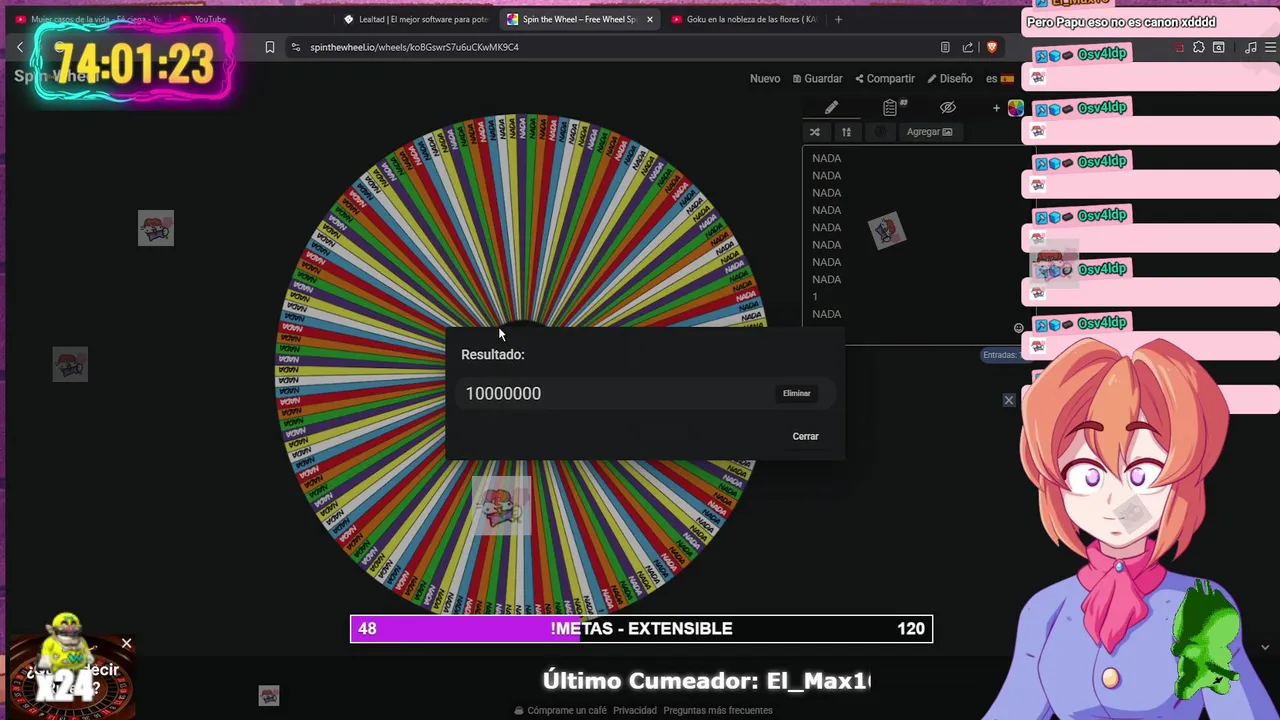Click the sidebar panel icon in browser toolbar
The width and height of the screenshot is (1280, 720).
click(x=1218, y=47)
